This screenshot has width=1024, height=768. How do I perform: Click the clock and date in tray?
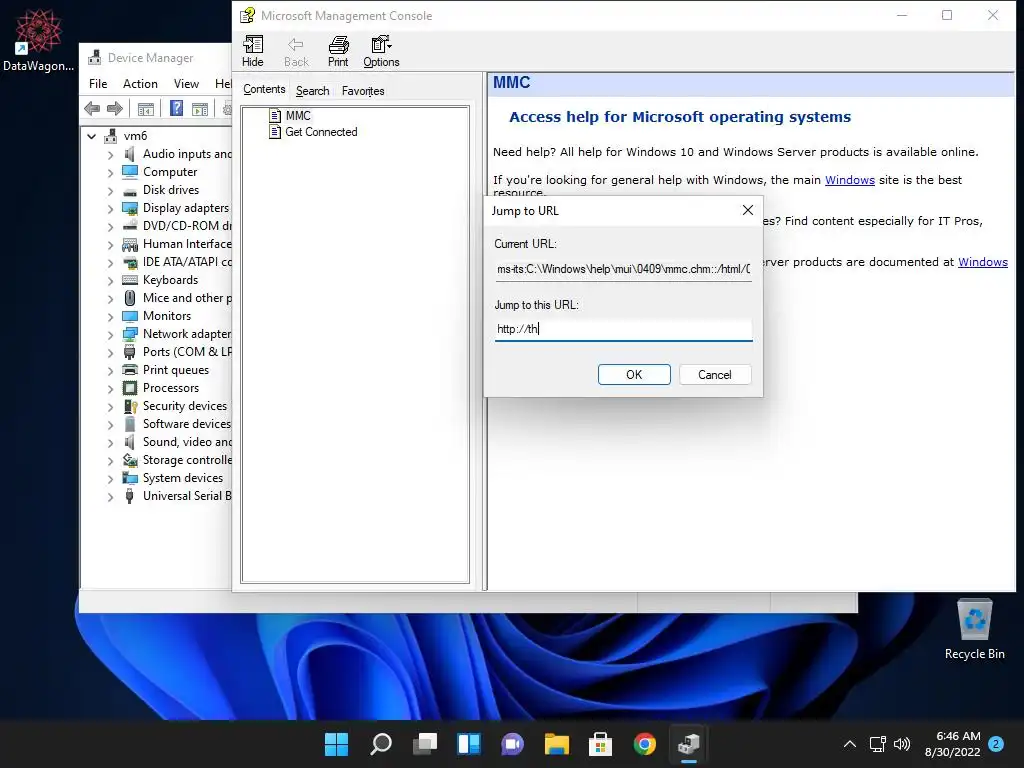[x=952, y=744]
